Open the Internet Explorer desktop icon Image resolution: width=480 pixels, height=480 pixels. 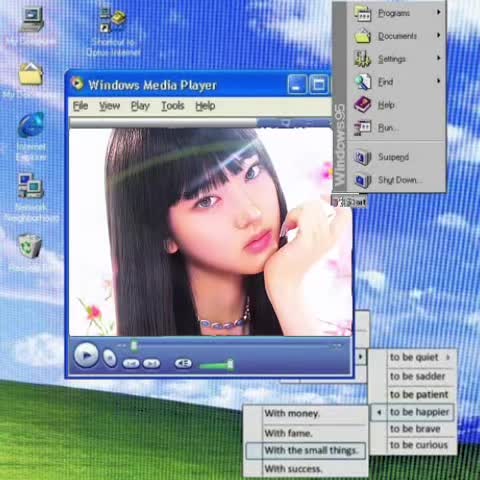coord(31,125)
